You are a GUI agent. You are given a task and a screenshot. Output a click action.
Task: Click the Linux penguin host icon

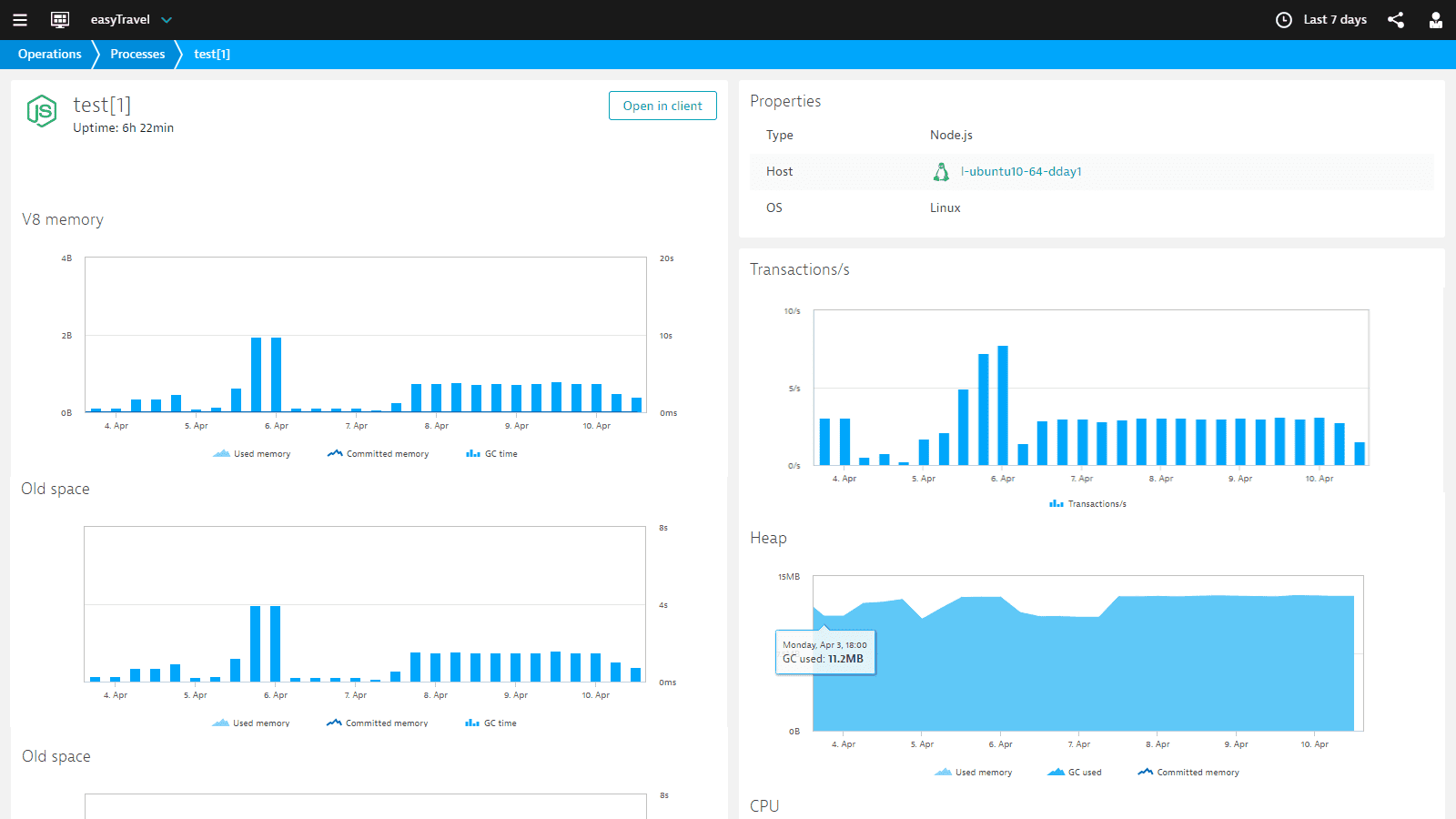(942, 171)
